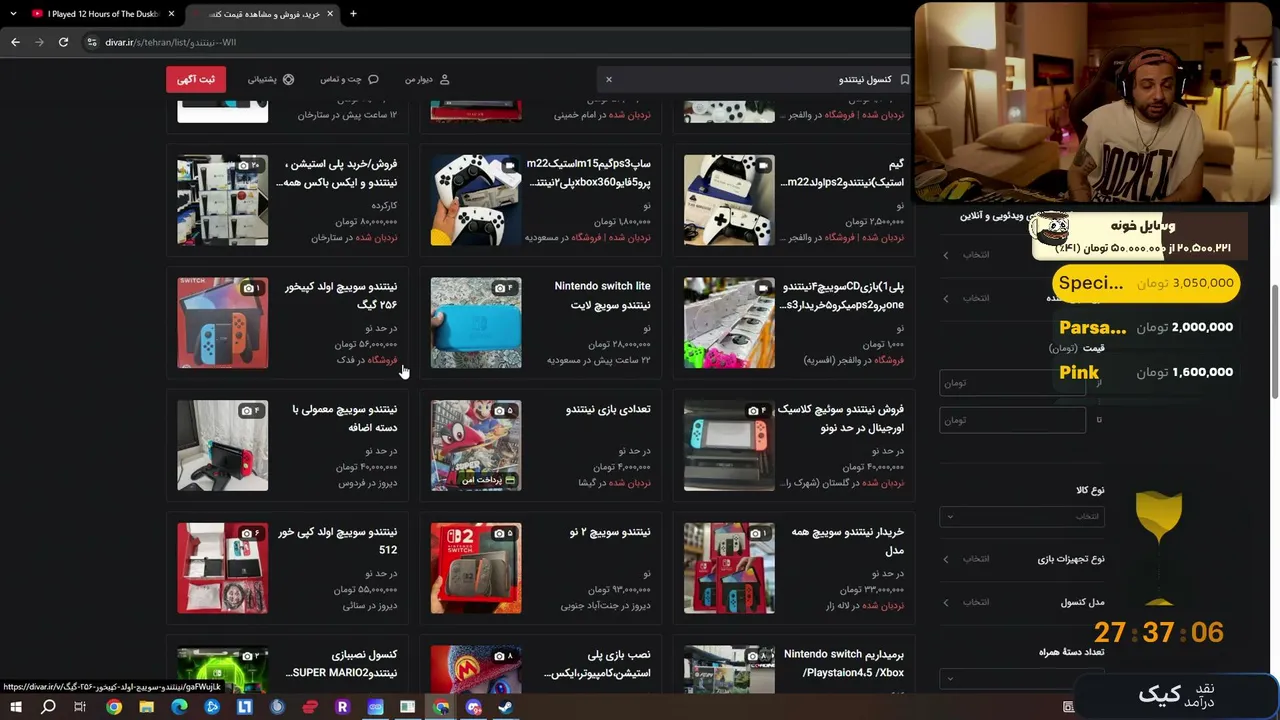Open Chrome from the Windows taskbar

(114, 707)
